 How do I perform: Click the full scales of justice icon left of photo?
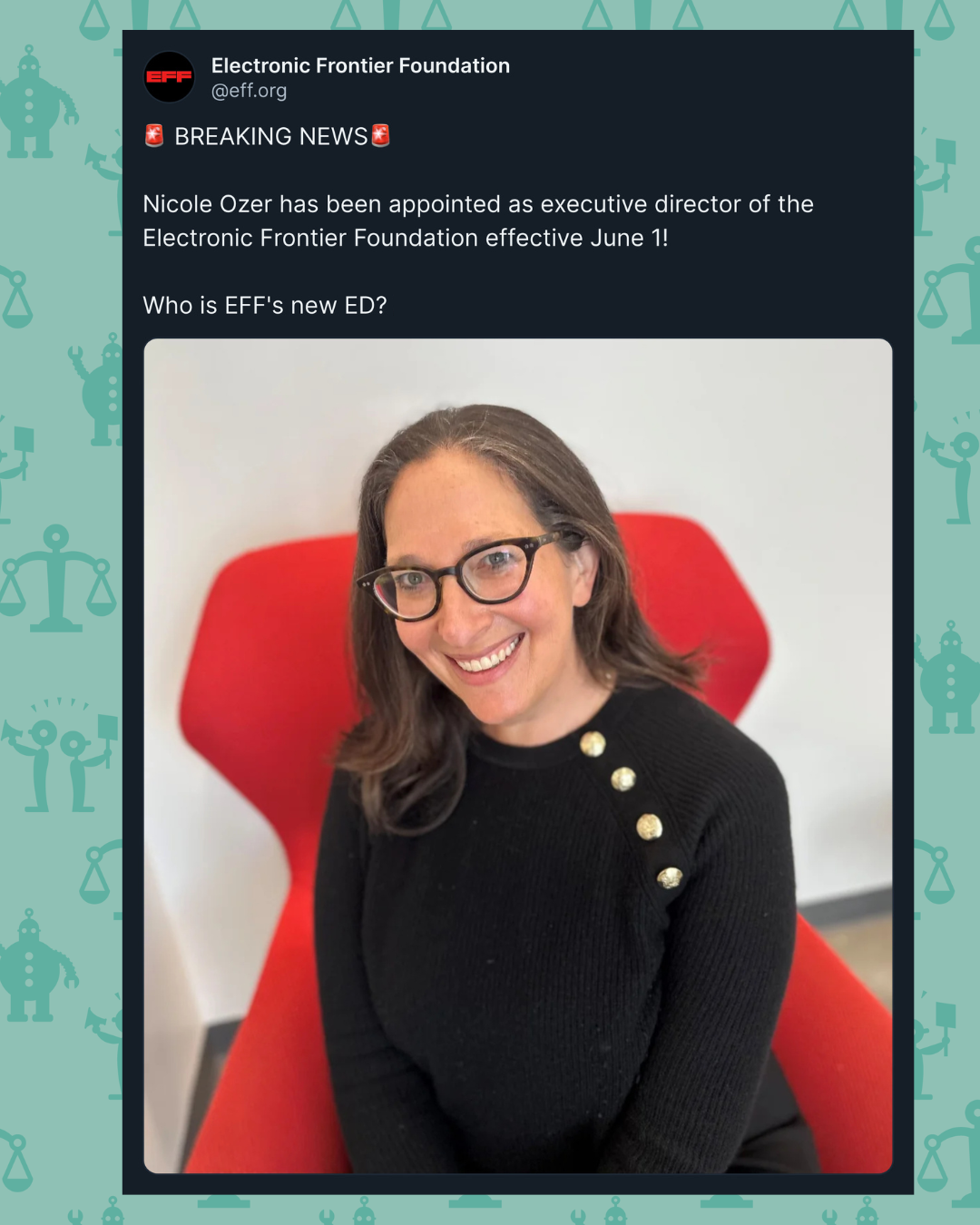pyautogui.click(x=58, y=578)
